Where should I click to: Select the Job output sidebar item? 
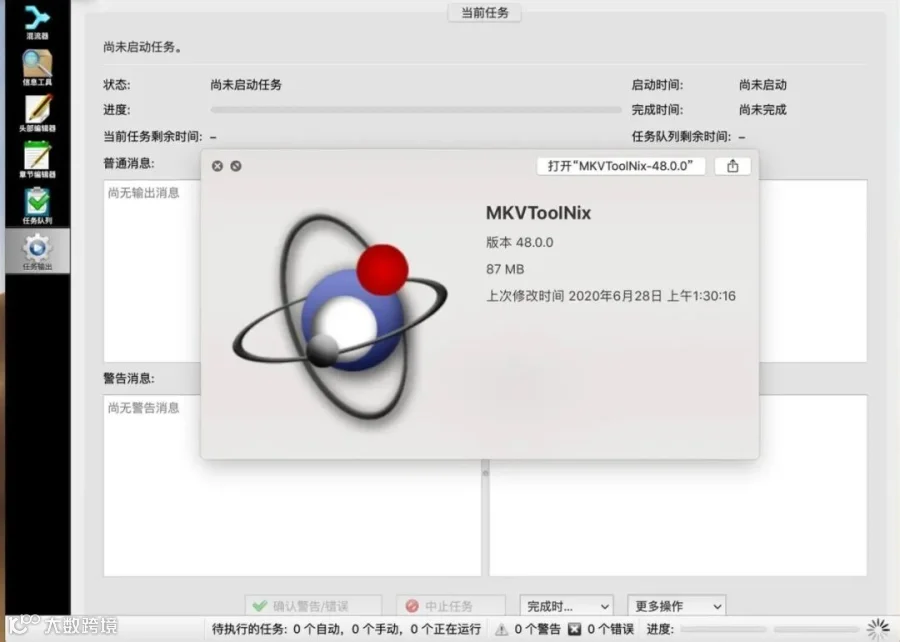pyautogui.click(x=37, y=251)
